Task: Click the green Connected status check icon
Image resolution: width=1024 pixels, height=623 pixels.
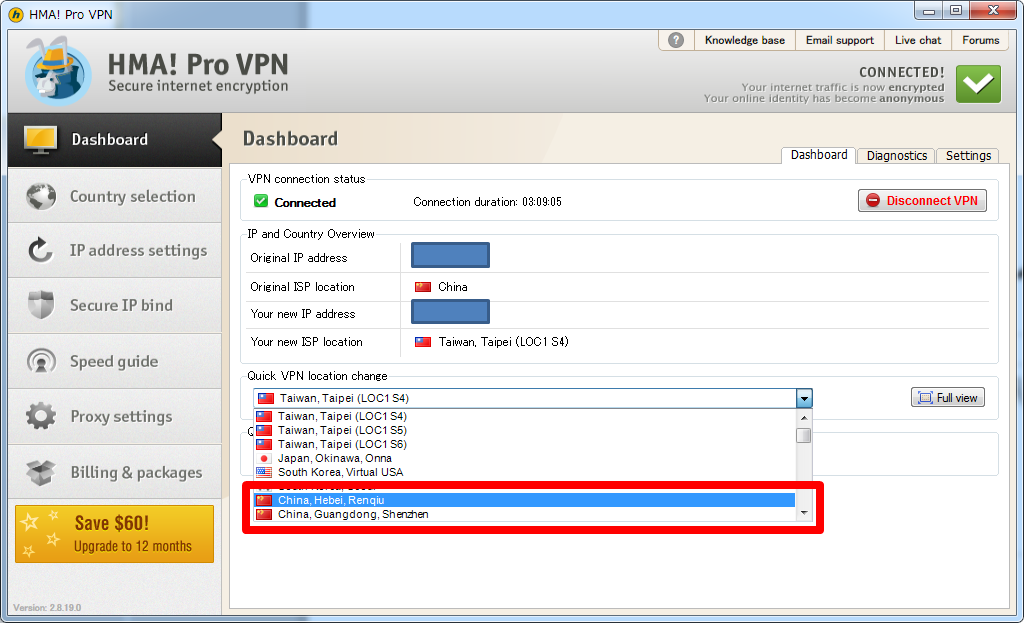Action: [261, 201]
